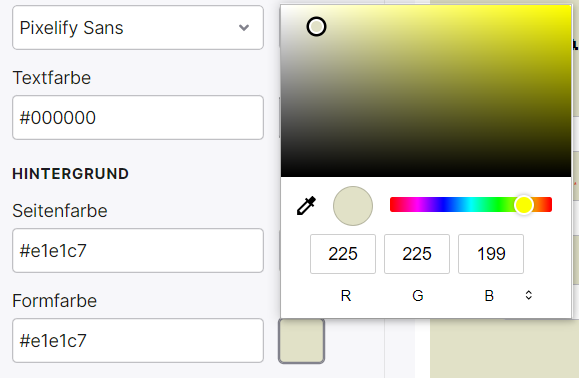Choose the red end of the hue slider

tap(394, 205)
